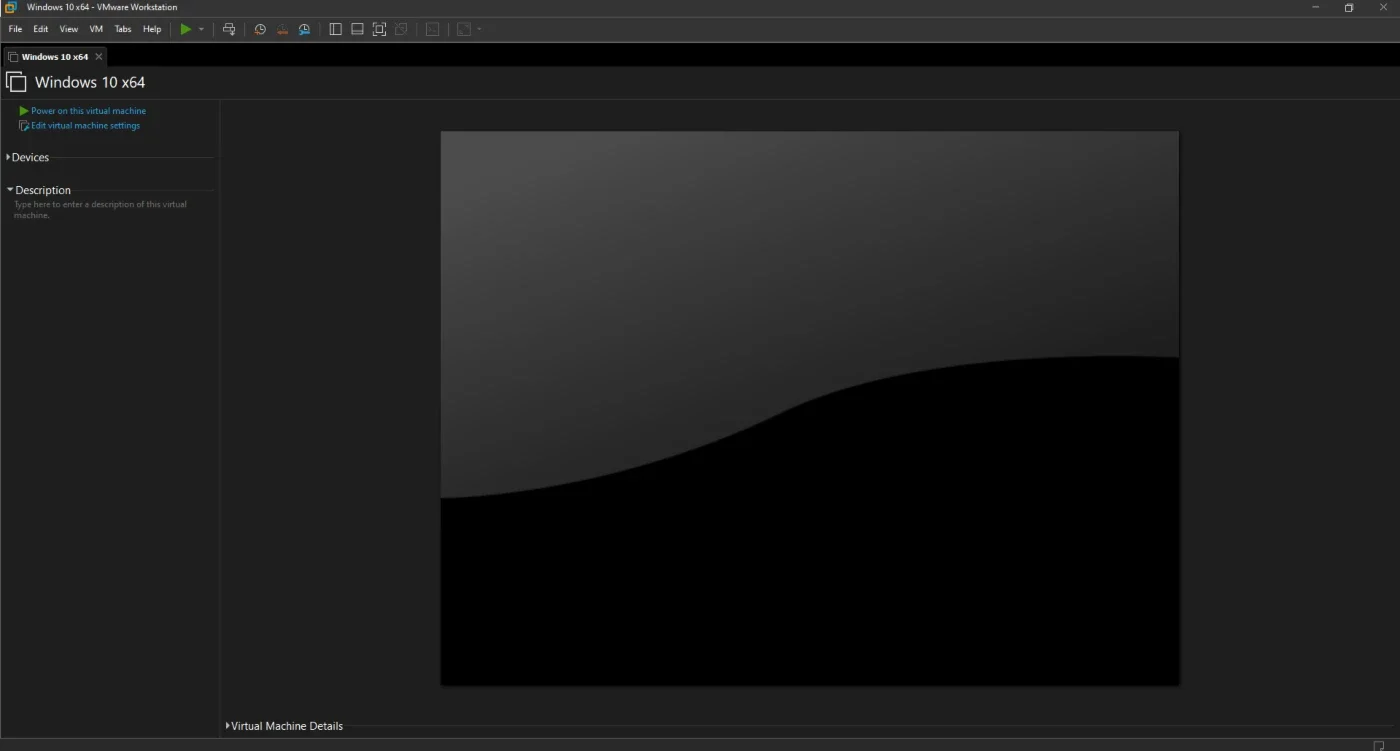The image size is (1400, 751).
Task: Open the Edit menu
Action: [41, 29]
